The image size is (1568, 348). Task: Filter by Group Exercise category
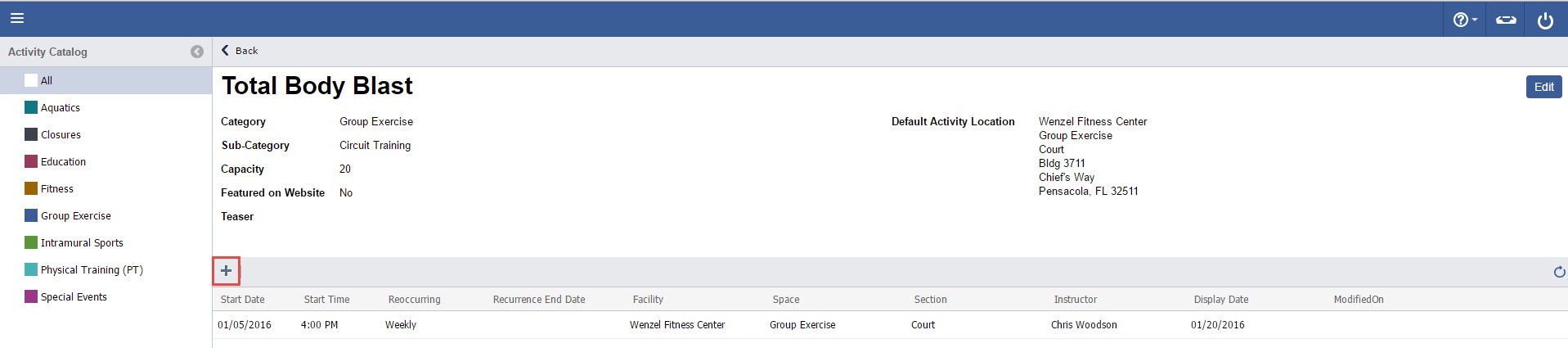coord(76,215)
